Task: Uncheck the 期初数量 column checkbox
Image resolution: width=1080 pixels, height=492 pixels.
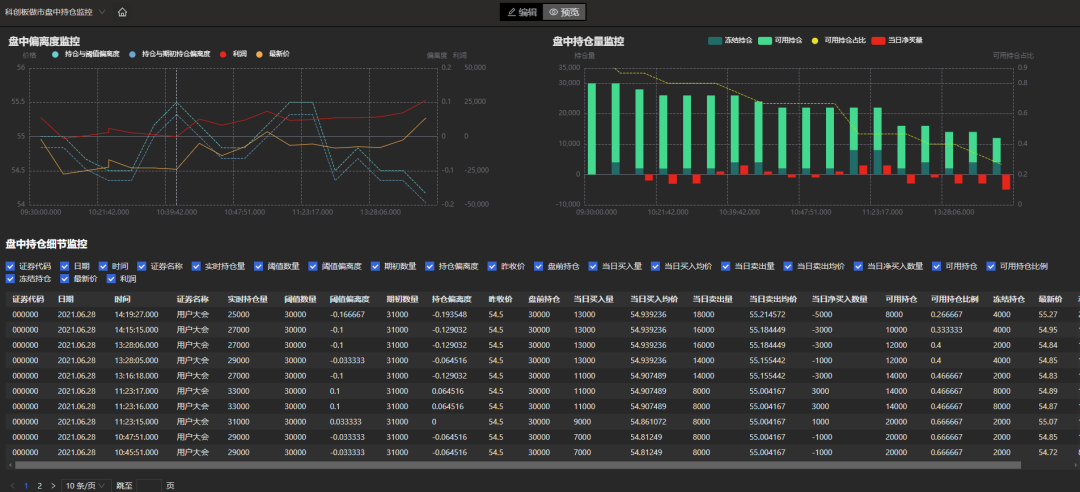Action: pos(375,266)
